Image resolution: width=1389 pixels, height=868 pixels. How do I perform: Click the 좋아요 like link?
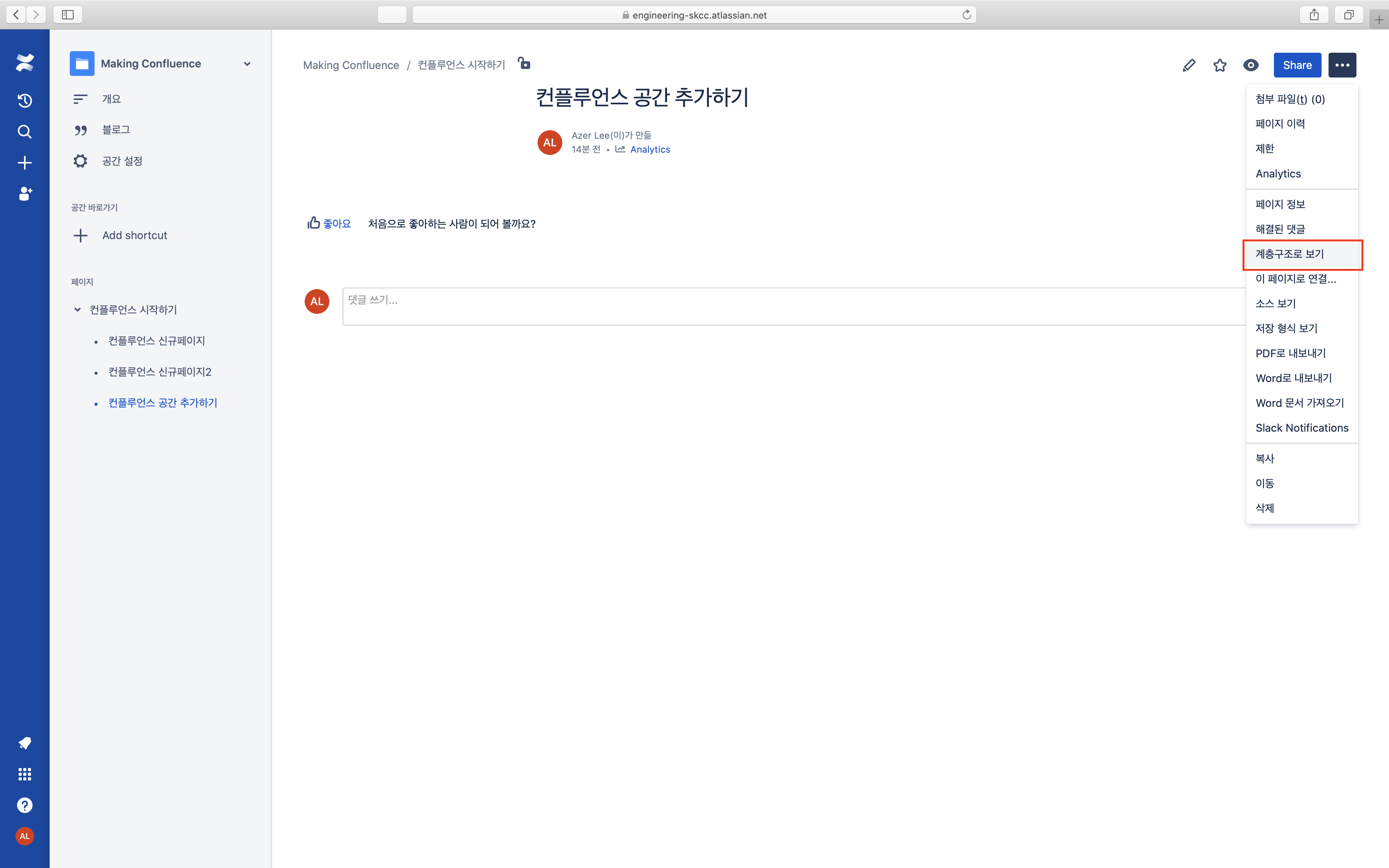[337, 223]
